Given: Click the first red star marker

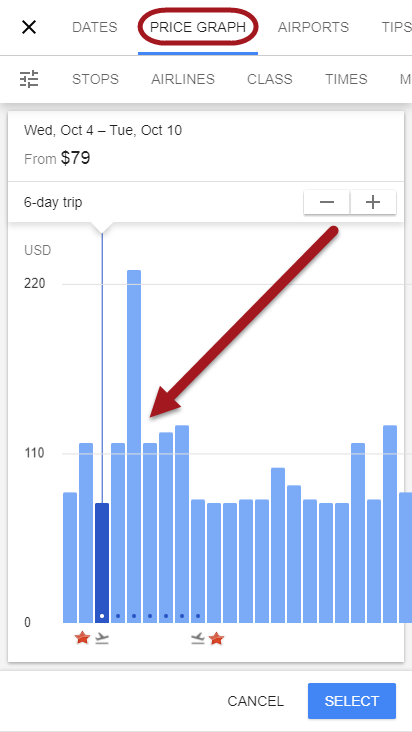Looking at the screenshot, I should click(83, 638).
